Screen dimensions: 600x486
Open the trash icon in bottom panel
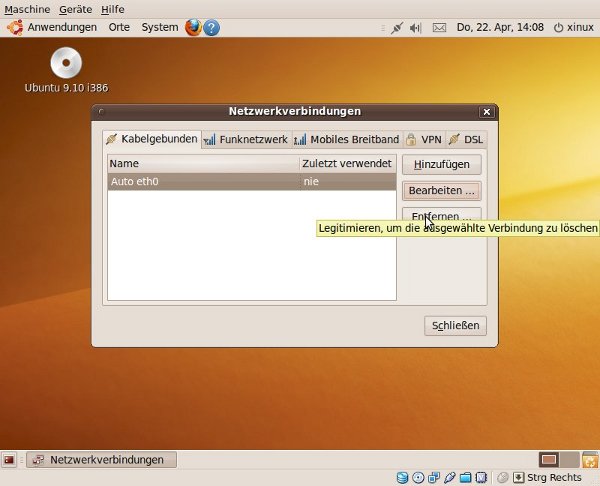click(x=590, y=460)
